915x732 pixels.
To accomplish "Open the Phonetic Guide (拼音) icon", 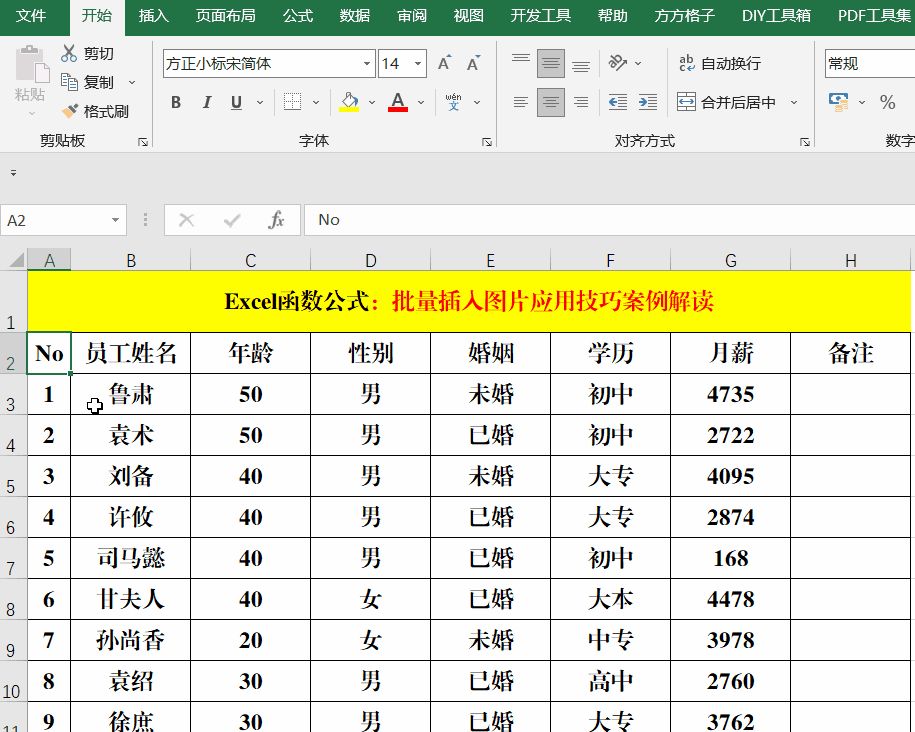I will [452, 100].
